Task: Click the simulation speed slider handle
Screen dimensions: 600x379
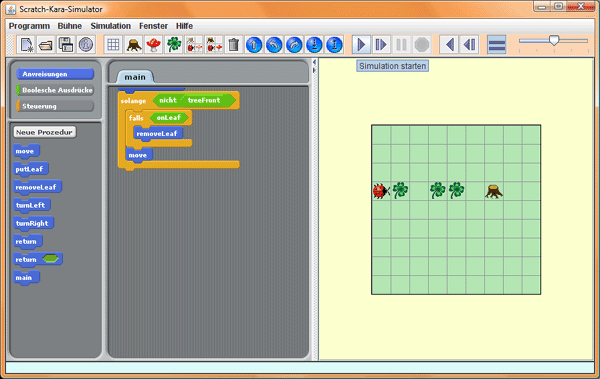Action: click(554, 40)
